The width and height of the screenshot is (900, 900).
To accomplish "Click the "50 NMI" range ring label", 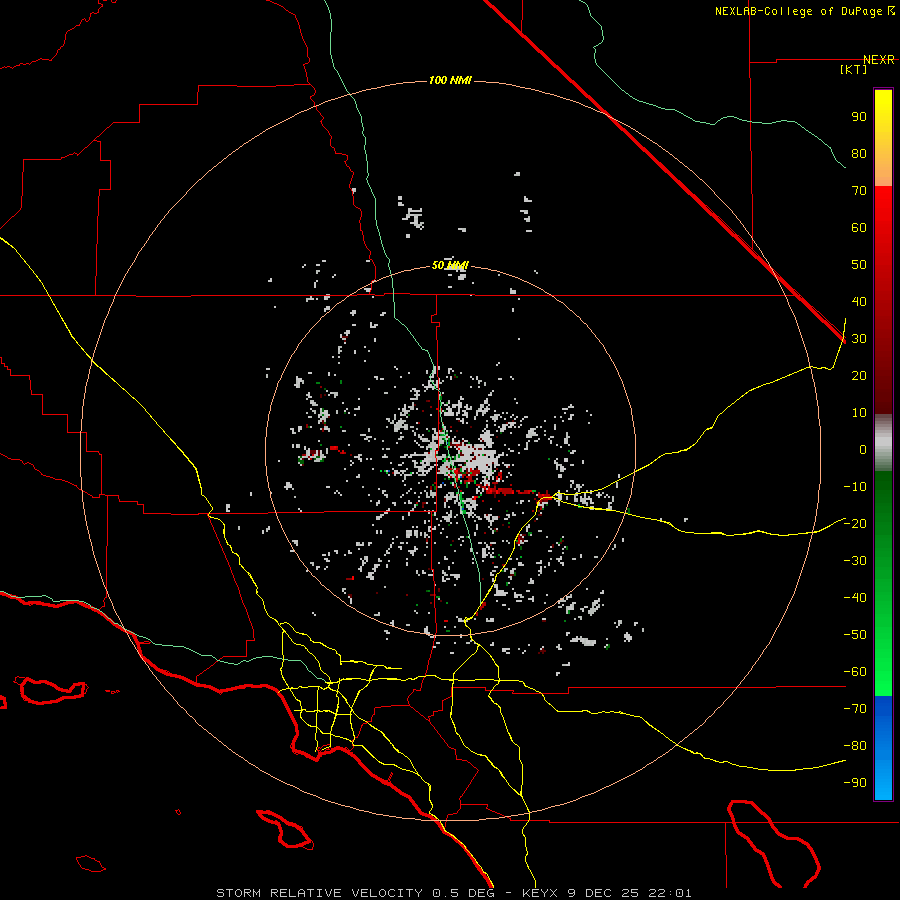I will [x=450, y=265].
